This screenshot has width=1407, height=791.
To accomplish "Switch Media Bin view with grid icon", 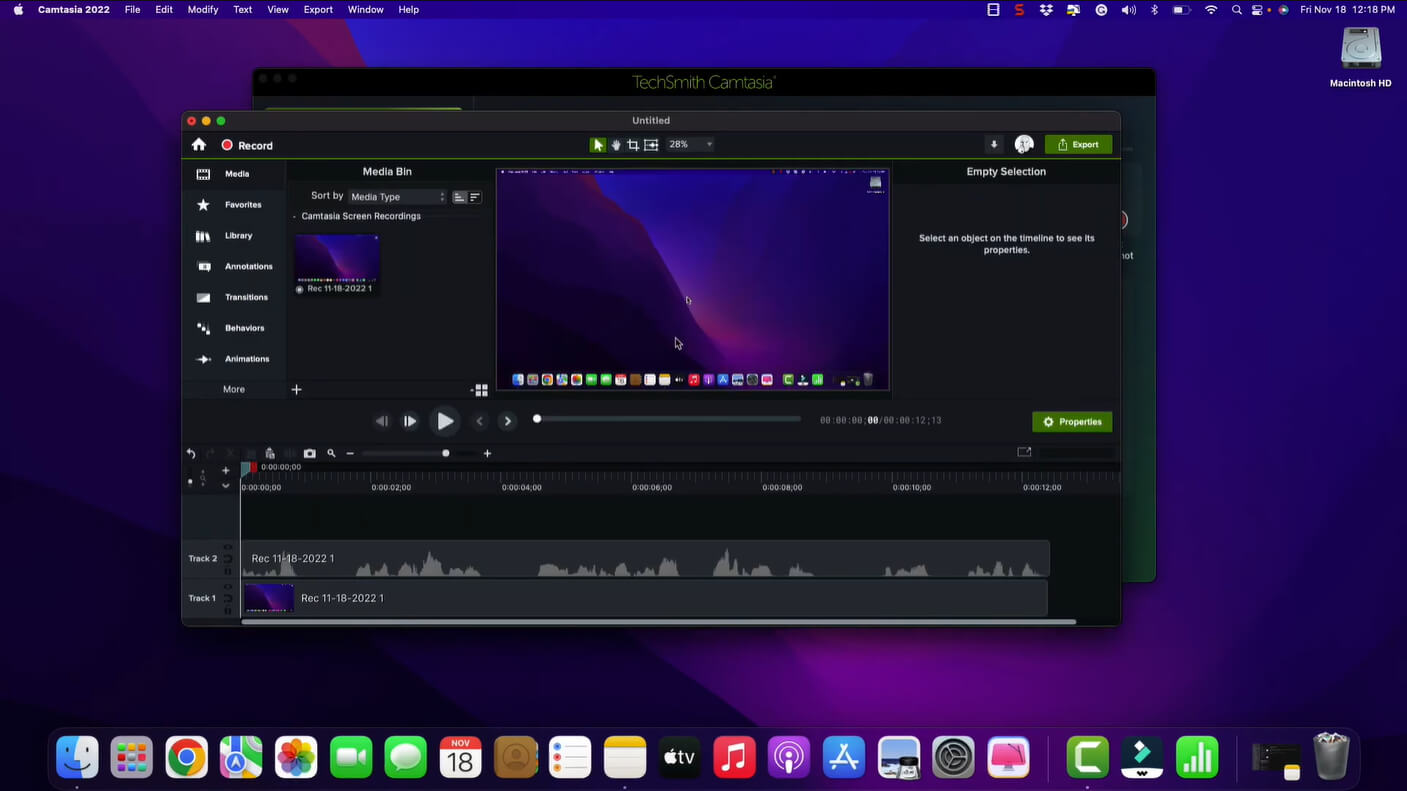I will click(x=481, y=390).
